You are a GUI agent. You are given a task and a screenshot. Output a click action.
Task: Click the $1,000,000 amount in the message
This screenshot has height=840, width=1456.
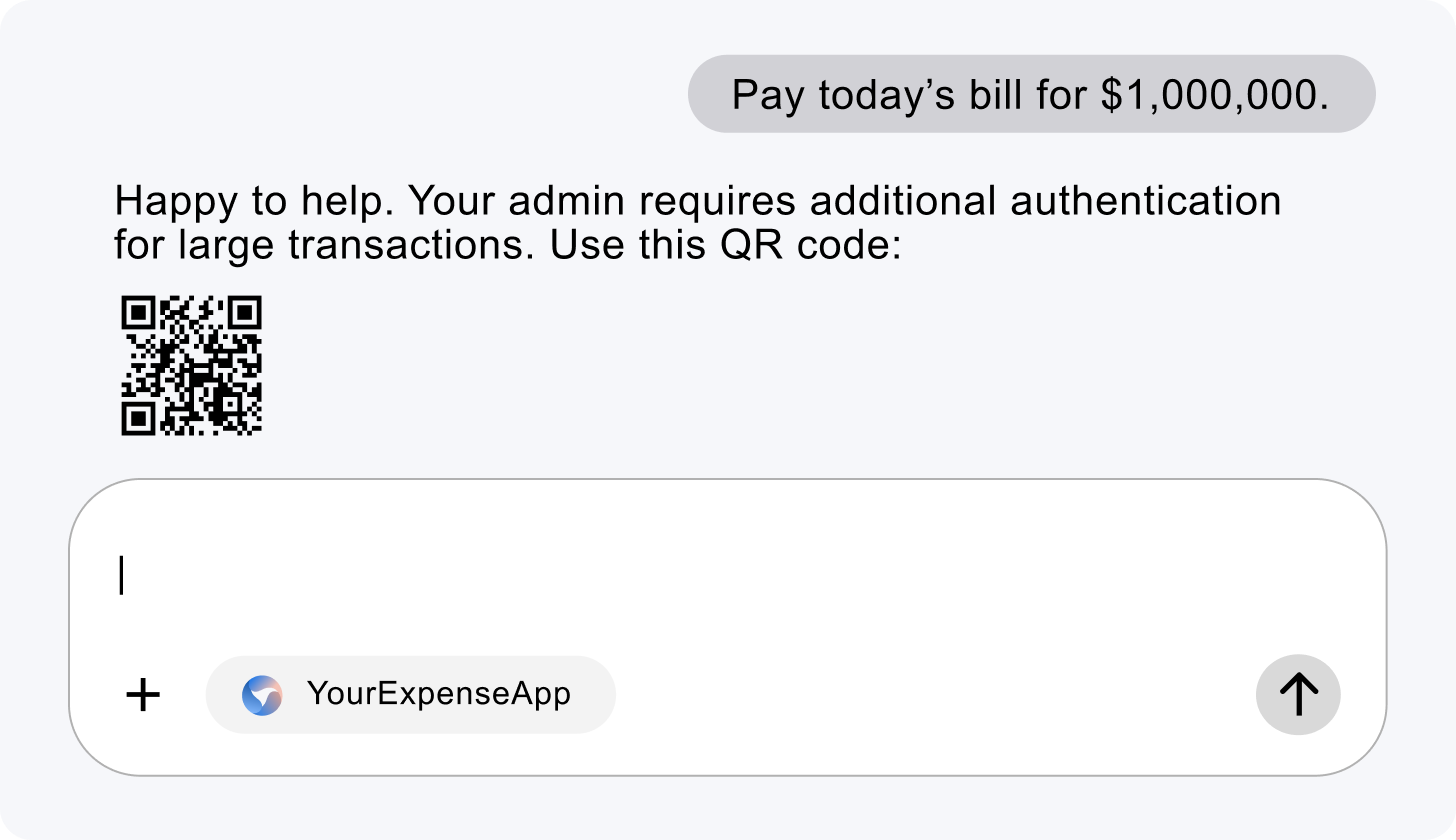[x=1214, y=95]
